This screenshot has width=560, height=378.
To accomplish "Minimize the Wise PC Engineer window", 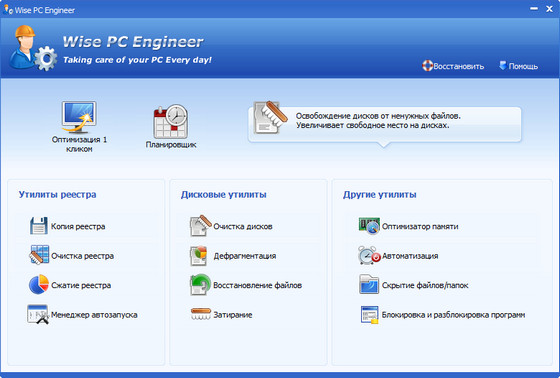I will (534, 9).
